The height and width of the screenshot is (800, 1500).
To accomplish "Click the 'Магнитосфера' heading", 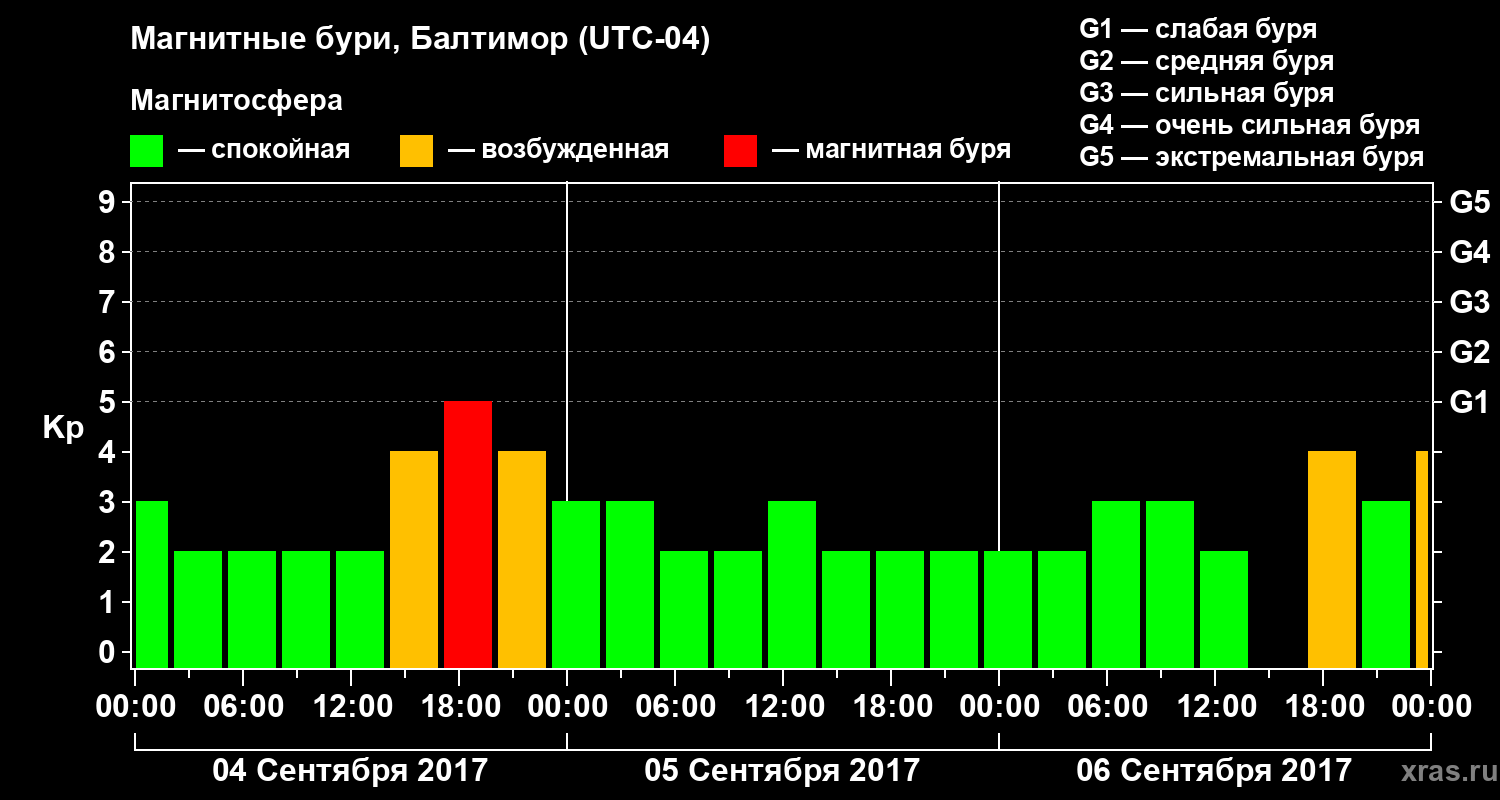I will pos(236,101).
